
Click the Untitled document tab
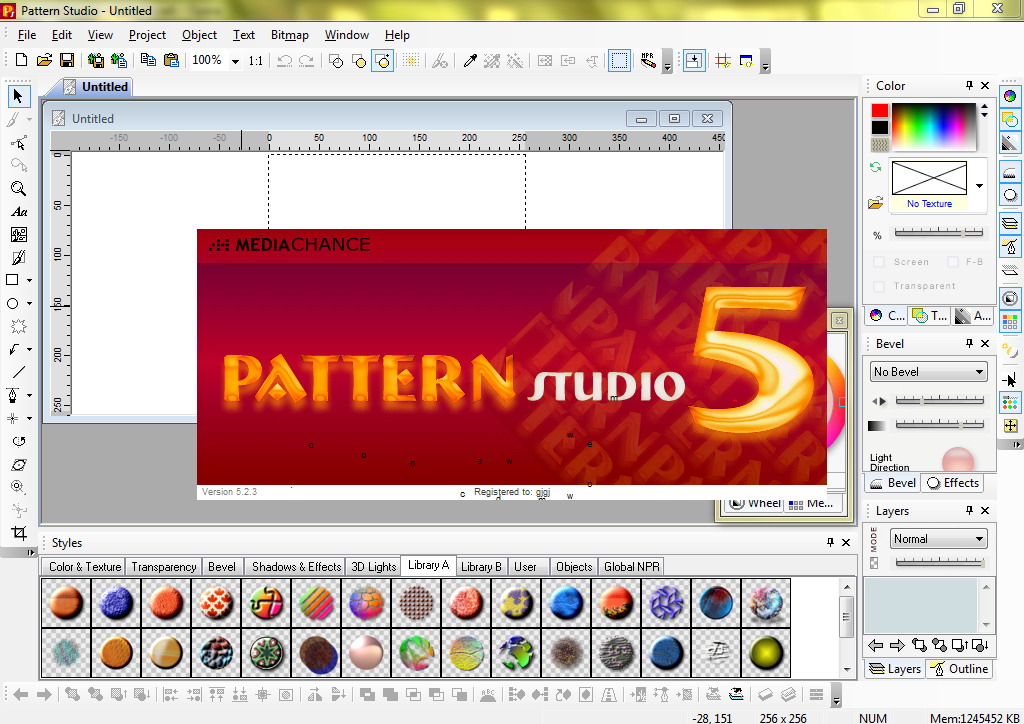coord(97,87)
